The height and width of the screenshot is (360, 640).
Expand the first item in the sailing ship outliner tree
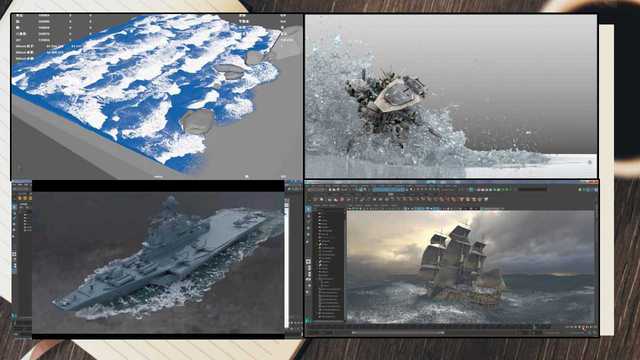tap(320, 213)
